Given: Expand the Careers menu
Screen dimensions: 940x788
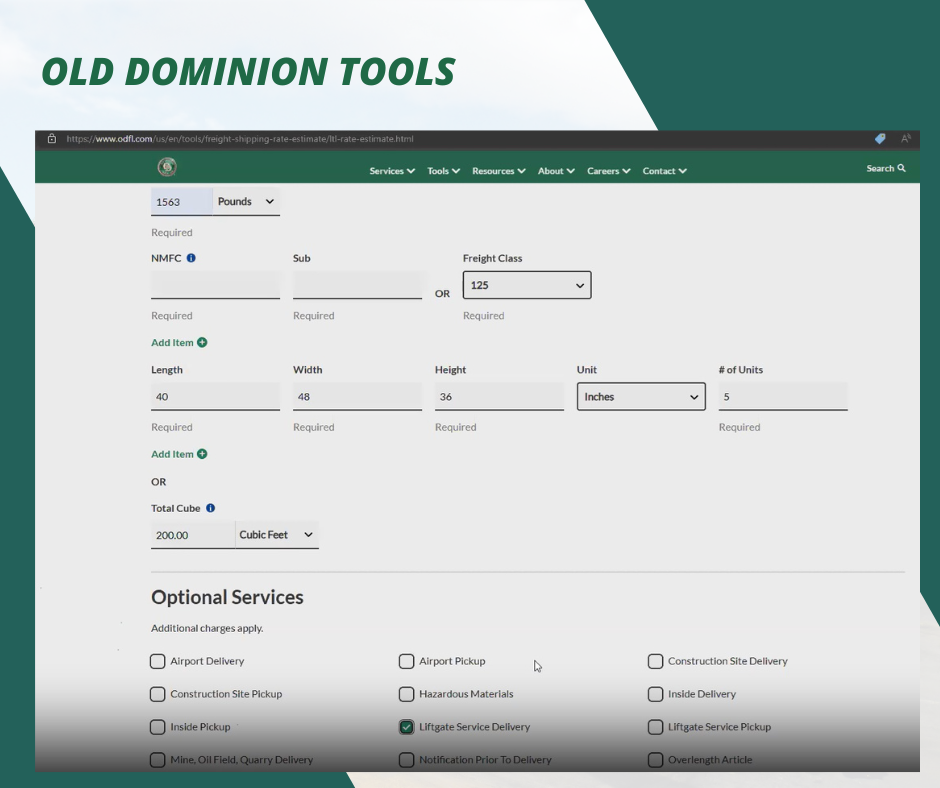Looking at the screenshot, I should 608,171.
